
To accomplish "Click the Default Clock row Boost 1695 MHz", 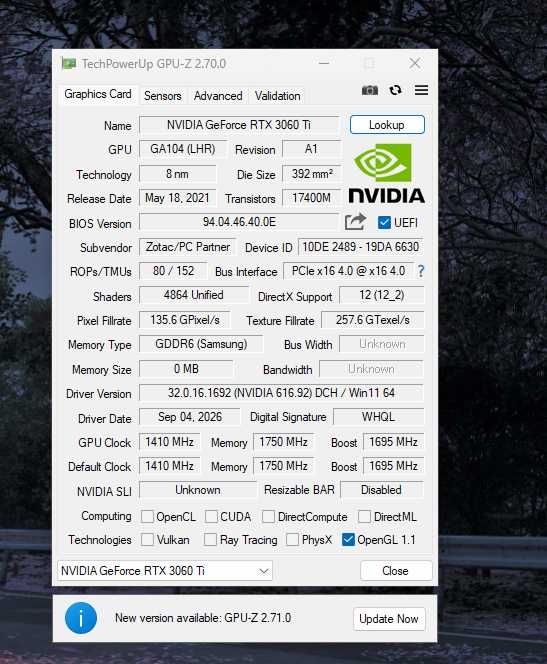I will [x=393, y=466].
